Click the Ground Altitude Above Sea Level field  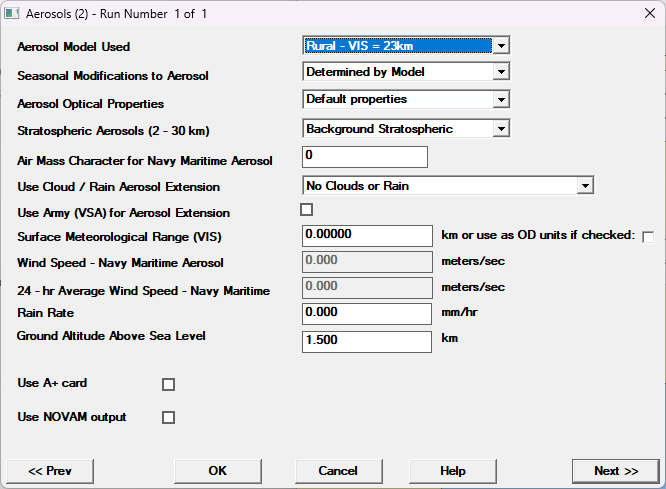(367, 342)
